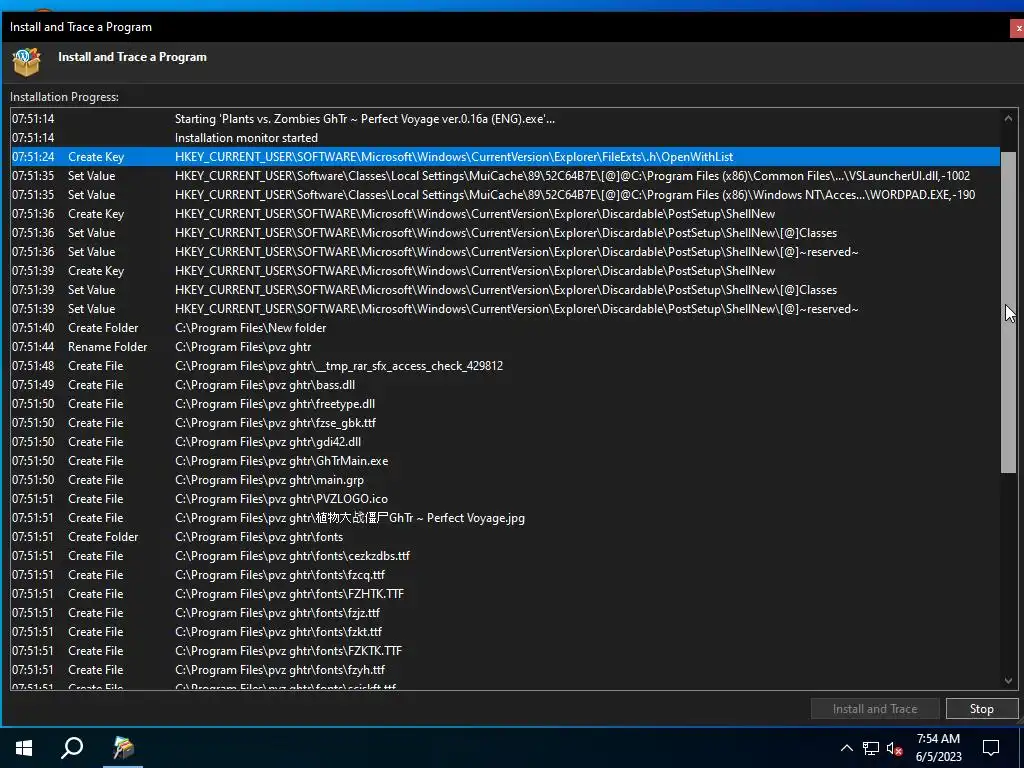The height and width of the screenshot is (768, 1024).
Task: Select the 07:51:36 Create Key ShellNew row
Action: point(505,214)
